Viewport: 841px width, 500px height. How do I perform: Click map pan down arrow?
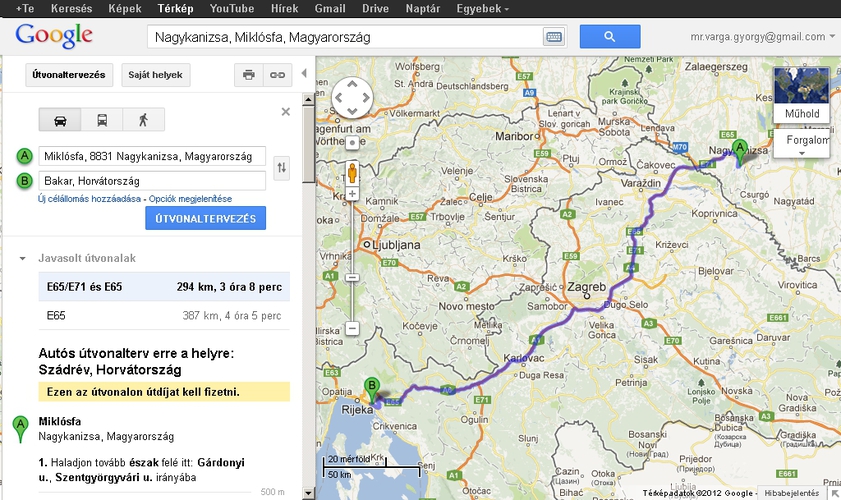352,111
